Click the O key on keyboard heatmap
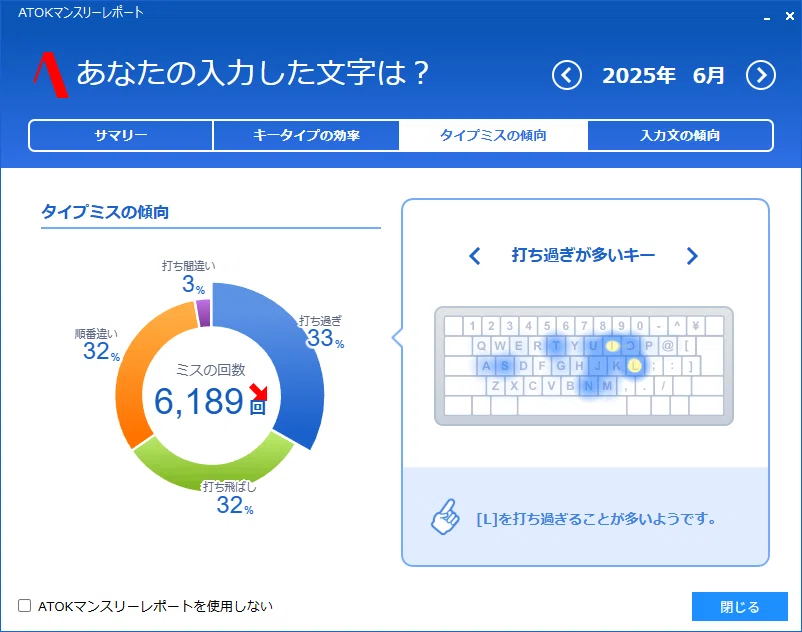Viewport: 802px width, 632px height. (x=630, y=346)
